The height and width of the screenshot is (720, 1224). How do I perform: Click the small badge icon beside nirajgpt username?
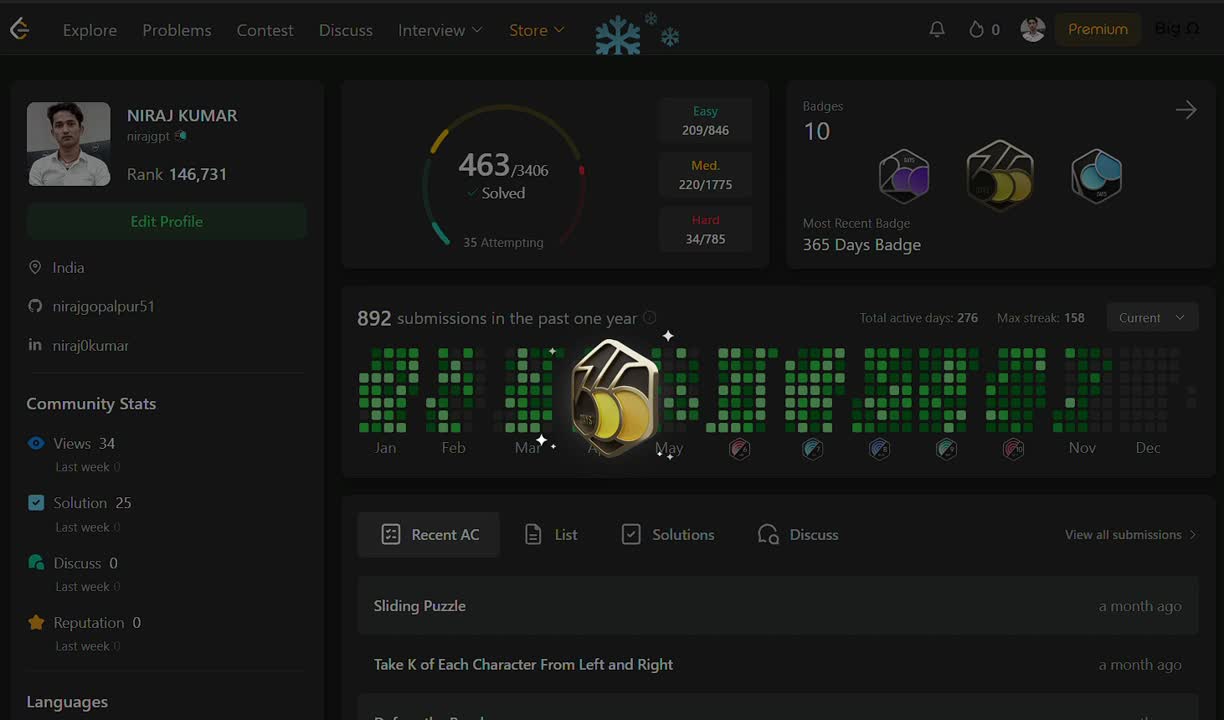click(x=180, y=136)
